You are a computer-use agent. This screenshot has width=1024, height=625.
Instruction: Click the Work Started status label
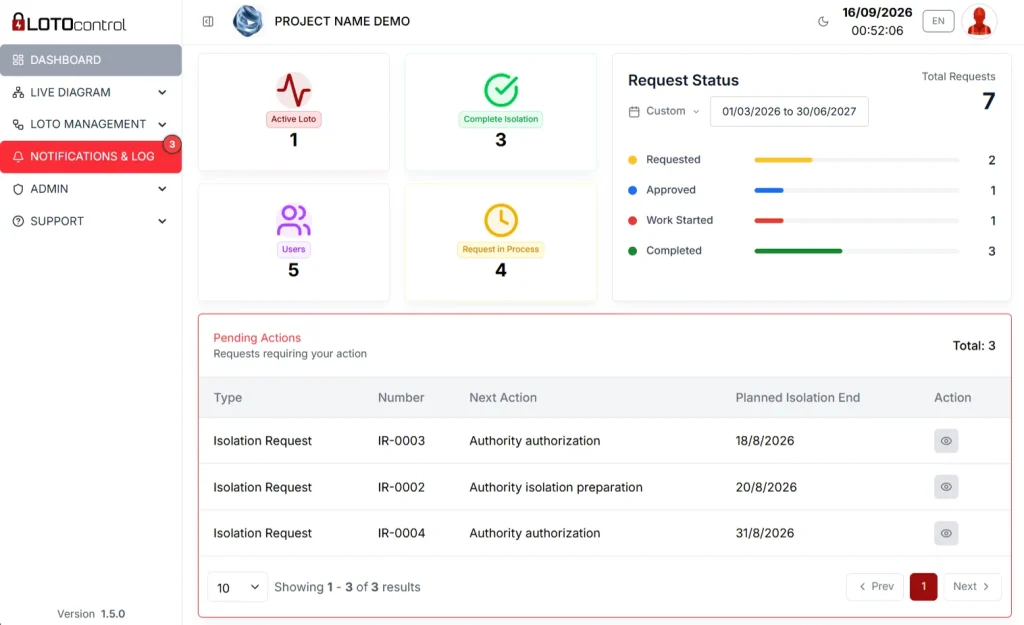click(x=679, y=220)
